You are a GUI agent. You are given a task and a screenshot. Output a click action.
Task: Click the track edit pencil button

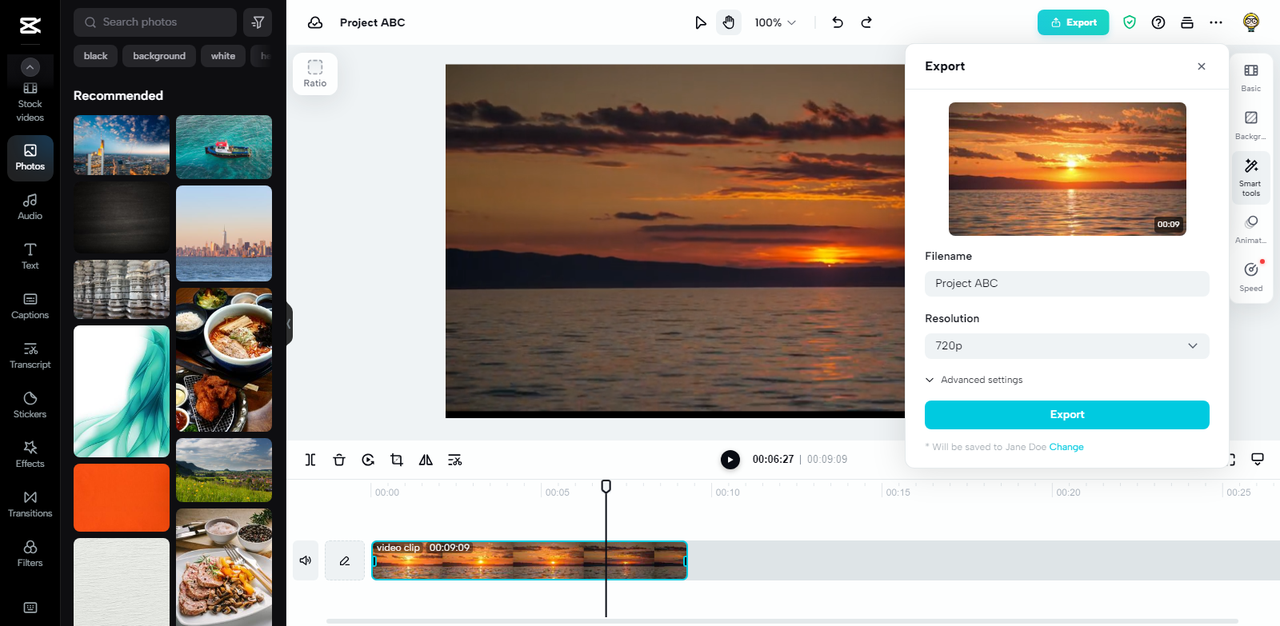(345, 561)
